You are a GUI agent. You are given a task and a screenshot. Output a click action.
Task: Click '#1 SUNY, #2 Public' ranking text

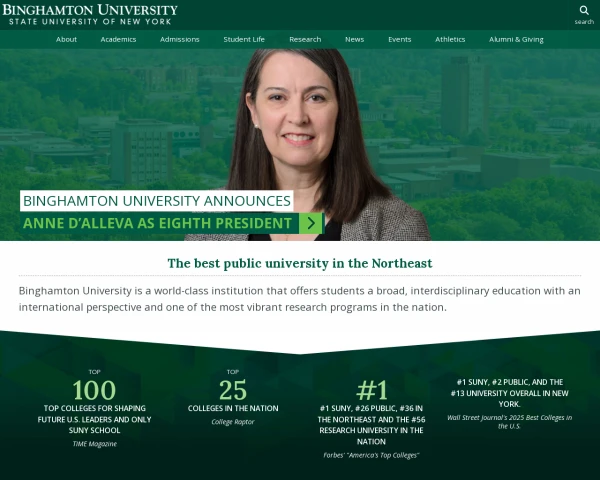point(509,393)
